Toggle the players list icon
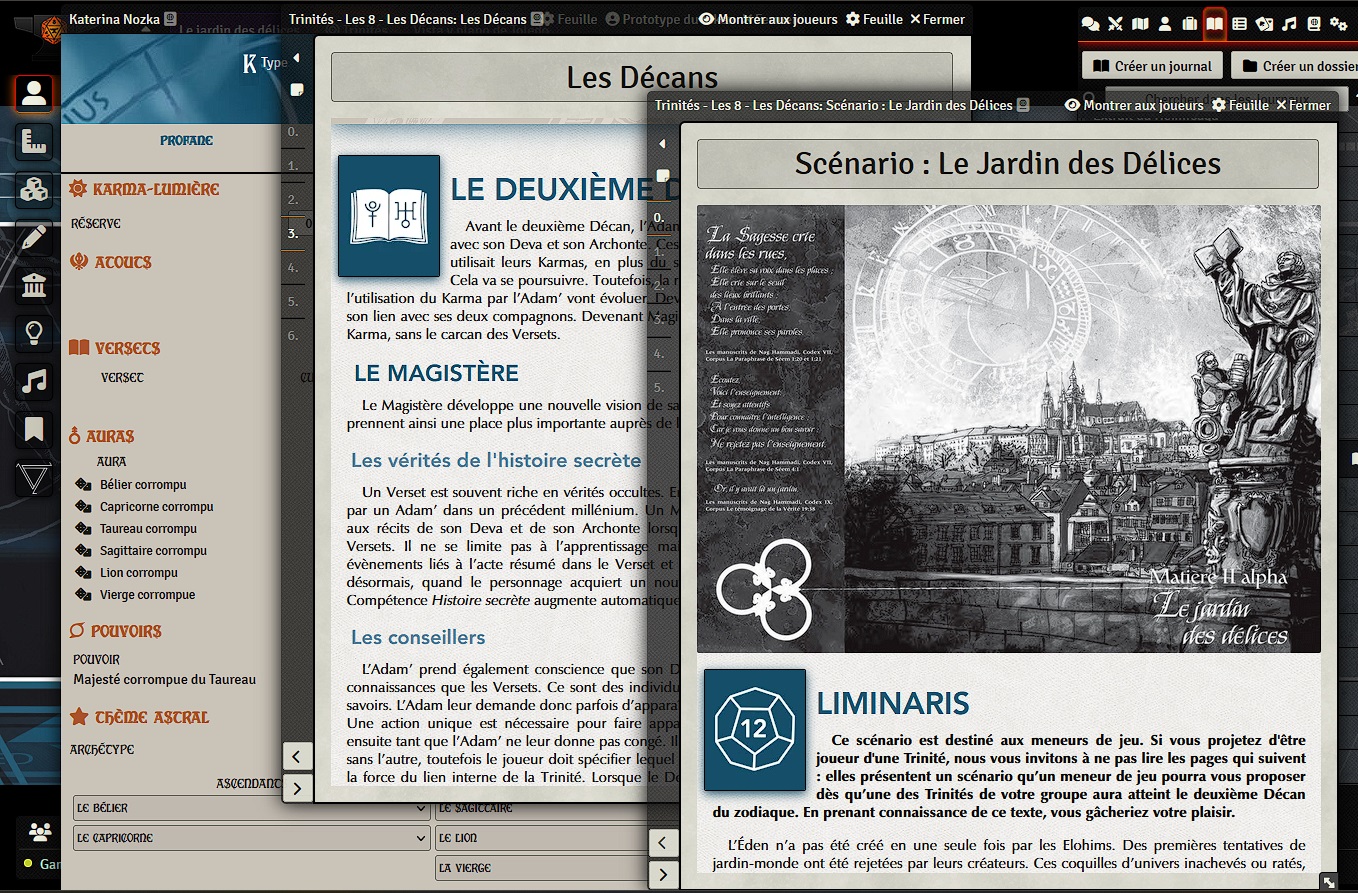 coord(40,831)
